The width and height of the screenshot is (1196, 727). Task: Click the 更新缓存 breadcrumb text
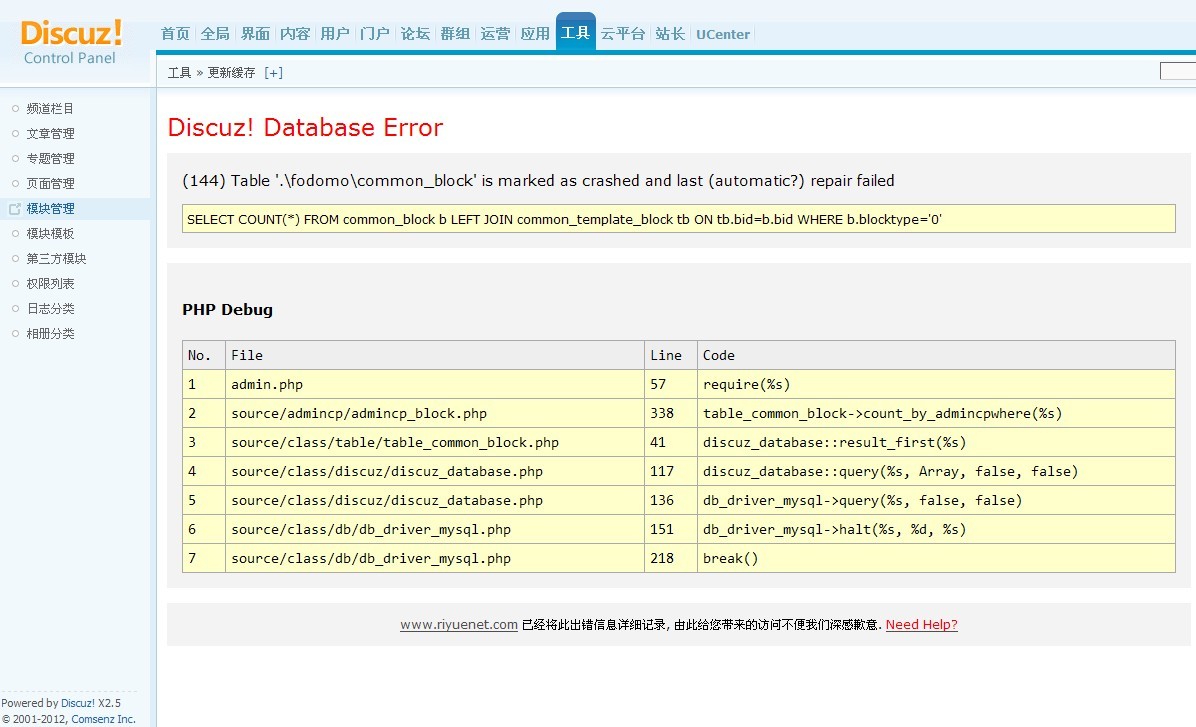coord(231,72)
